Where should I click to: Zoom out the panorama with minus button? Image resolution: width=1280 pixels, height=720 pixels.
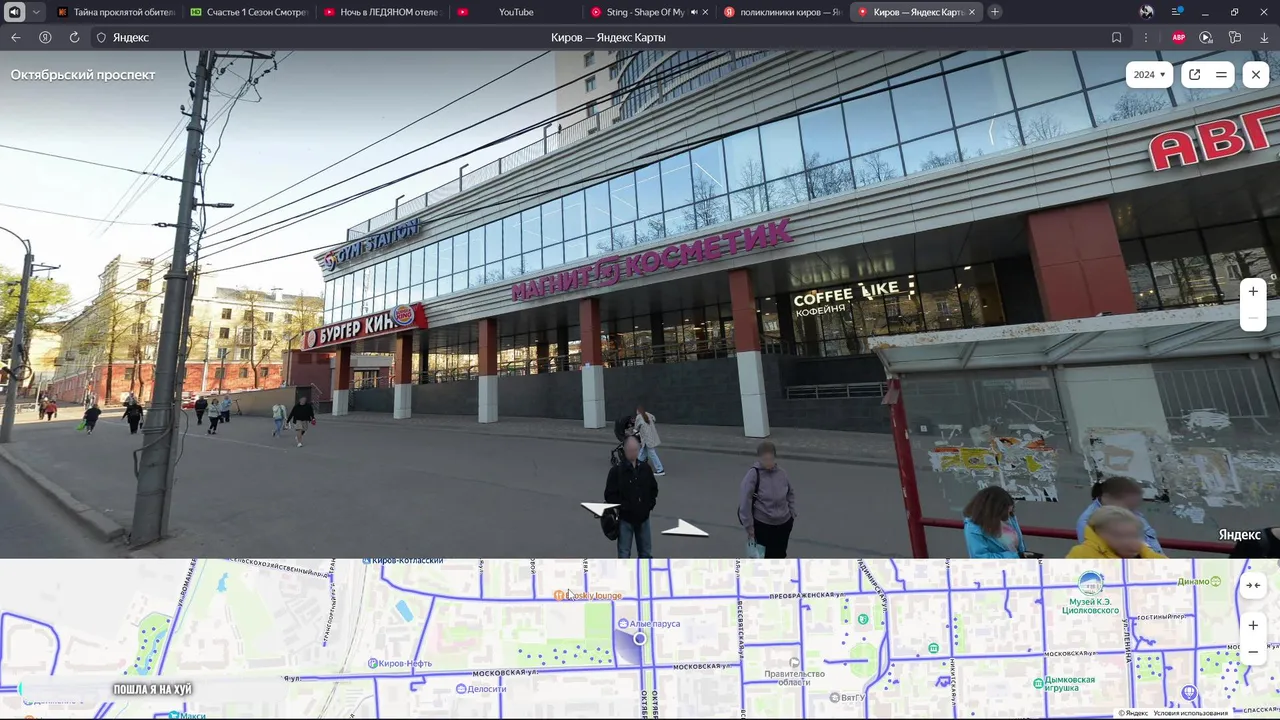(1253, 318)
